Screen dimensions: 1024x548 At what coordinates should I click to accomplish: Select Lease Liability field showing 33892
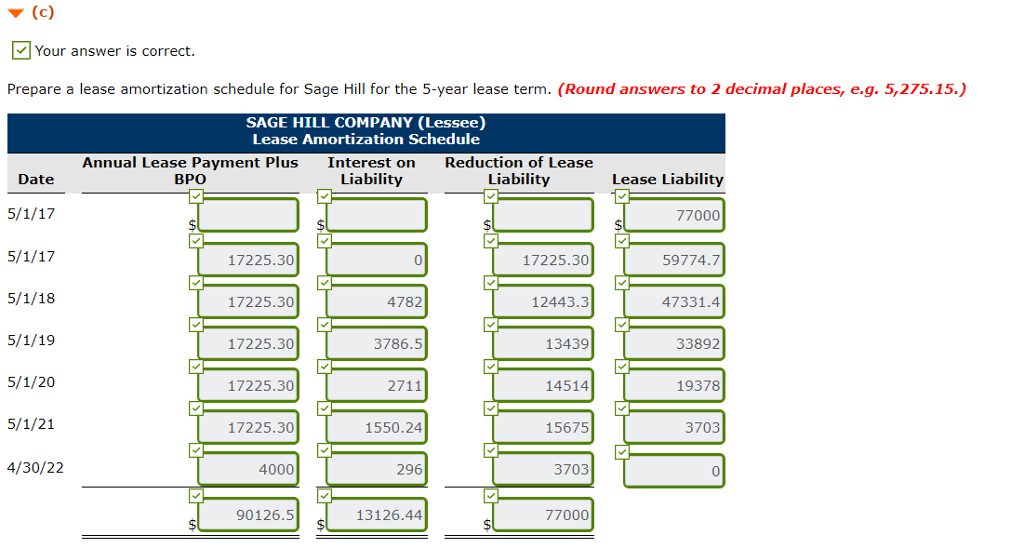pyautogui.click(x=674, y=344)
